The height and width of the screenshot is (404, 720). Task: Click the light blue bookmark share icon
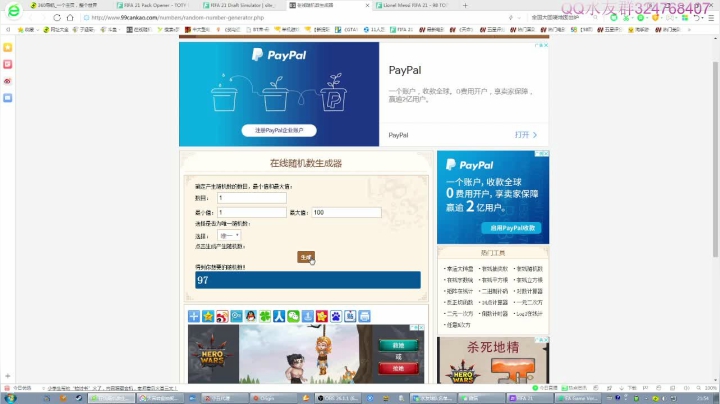308,316
